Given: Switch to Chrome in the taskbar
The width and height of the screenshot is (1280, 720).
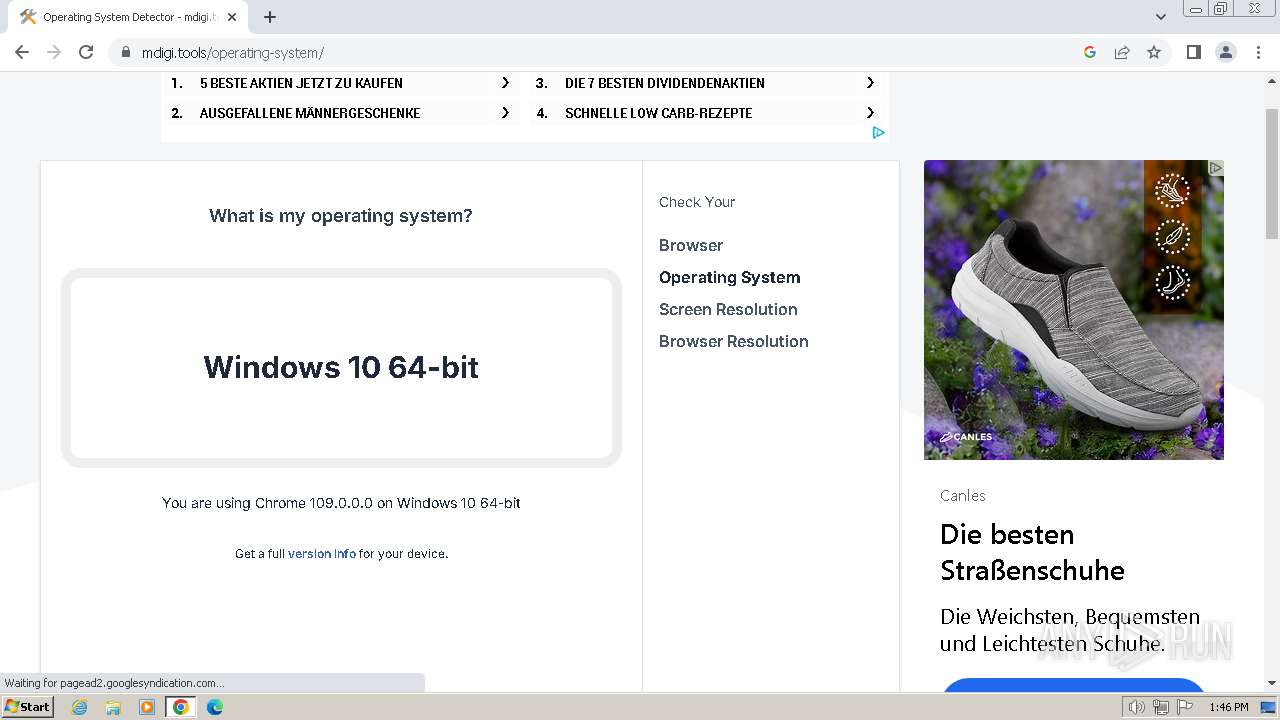Looking at the screenshot, I should (181, 707).
